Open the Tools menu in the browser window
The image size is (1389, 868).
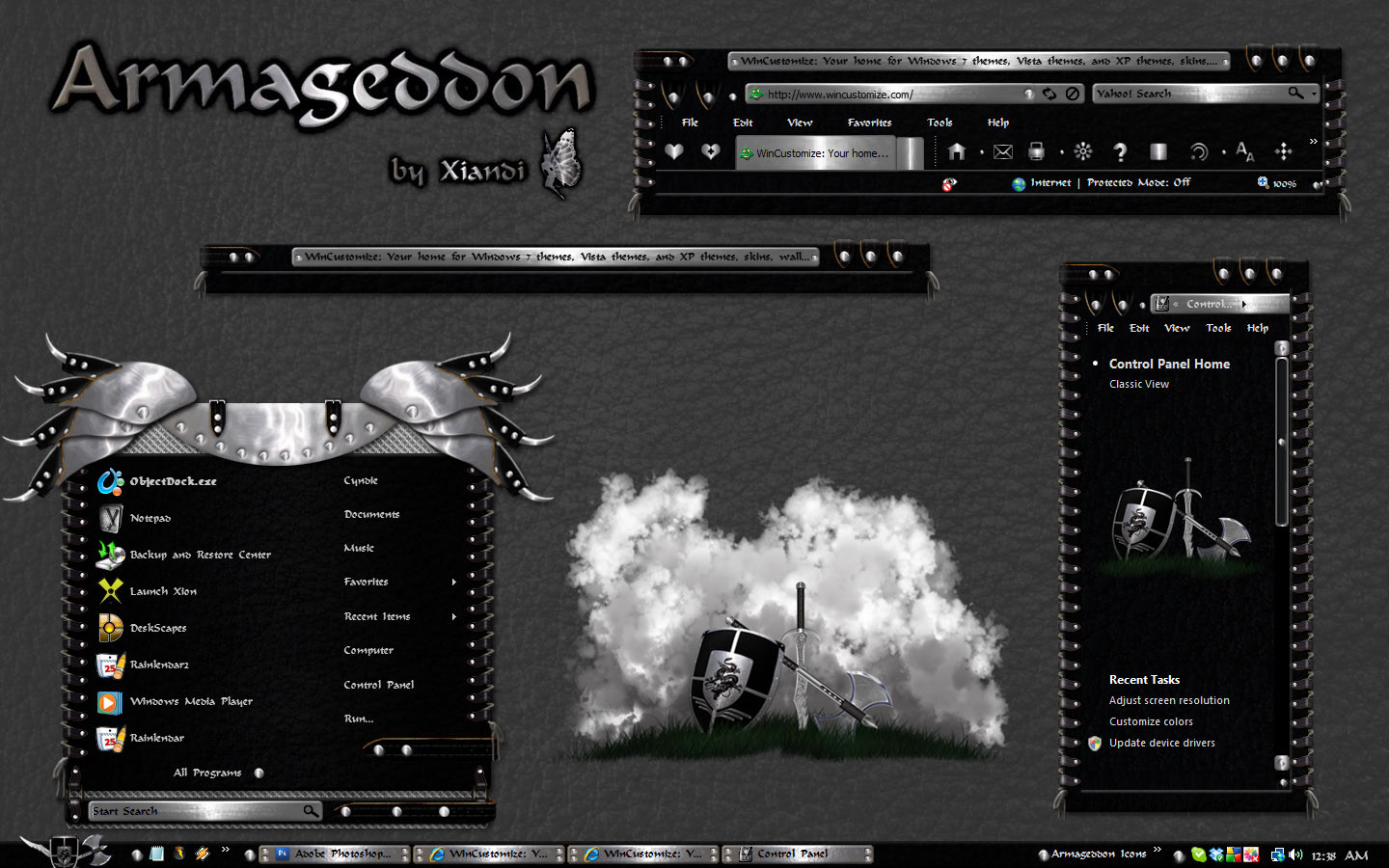click(x=940, y=122)
